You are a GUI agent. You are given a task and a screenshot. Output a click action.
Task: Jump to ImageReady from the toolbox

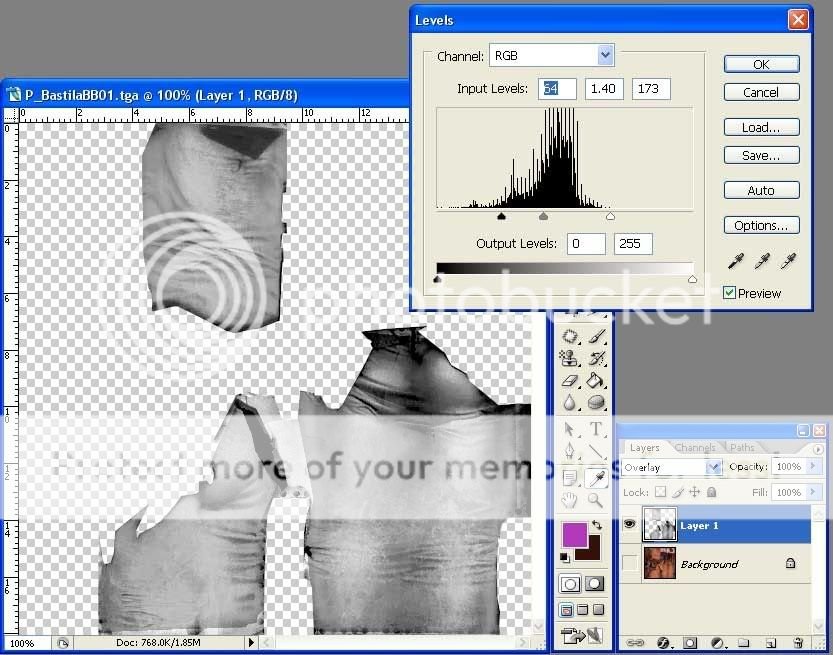point(583,635)
